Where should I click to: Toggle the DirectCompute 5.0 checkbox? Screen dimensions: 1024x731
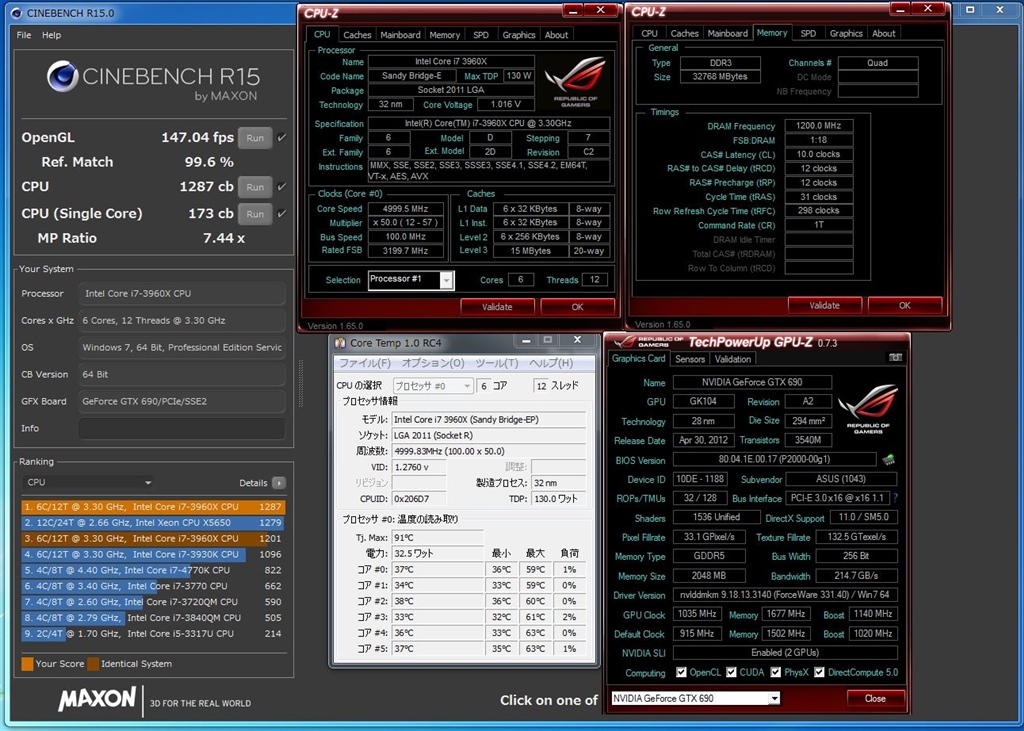(819, 672)
